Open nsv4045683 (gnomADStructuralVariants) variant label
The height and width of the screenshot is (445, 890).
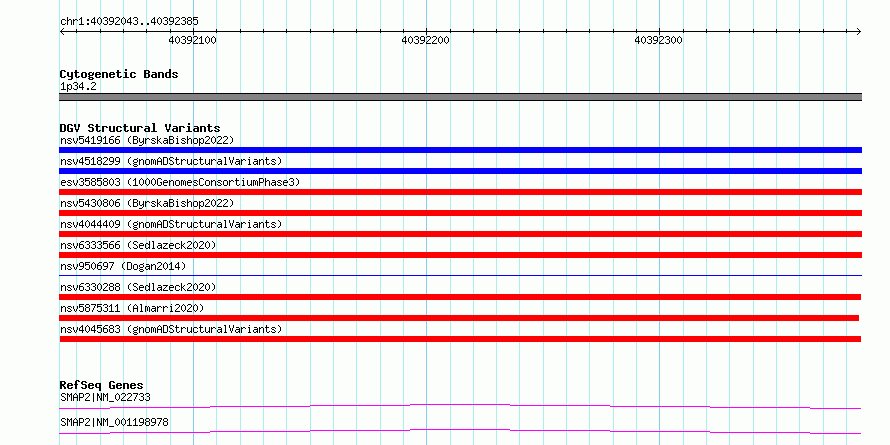[x=171, y=329]
